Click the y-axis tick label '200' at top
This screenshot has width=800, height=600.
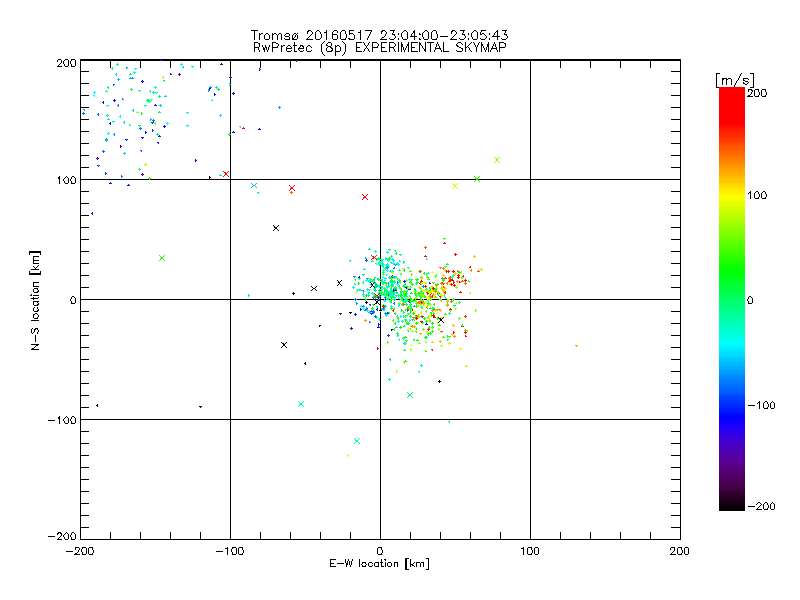(66, 63)
